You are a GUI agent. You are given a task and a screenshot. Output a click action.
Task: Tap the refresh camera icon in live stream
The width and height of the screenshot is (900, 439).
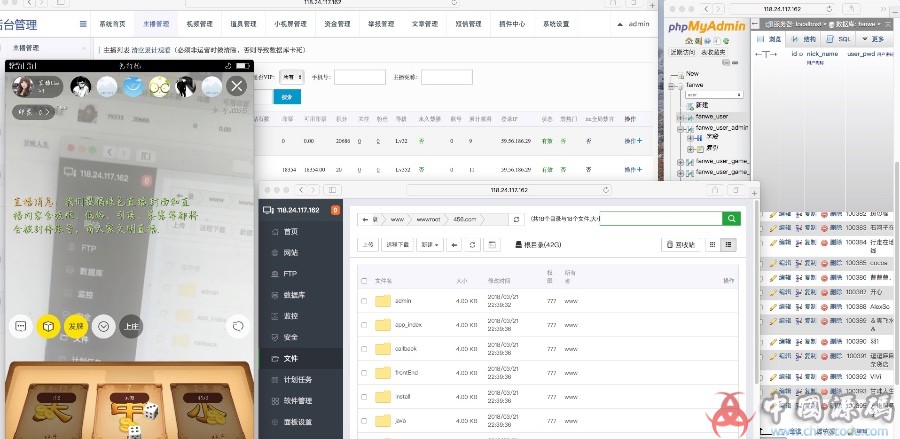point(238,327)
